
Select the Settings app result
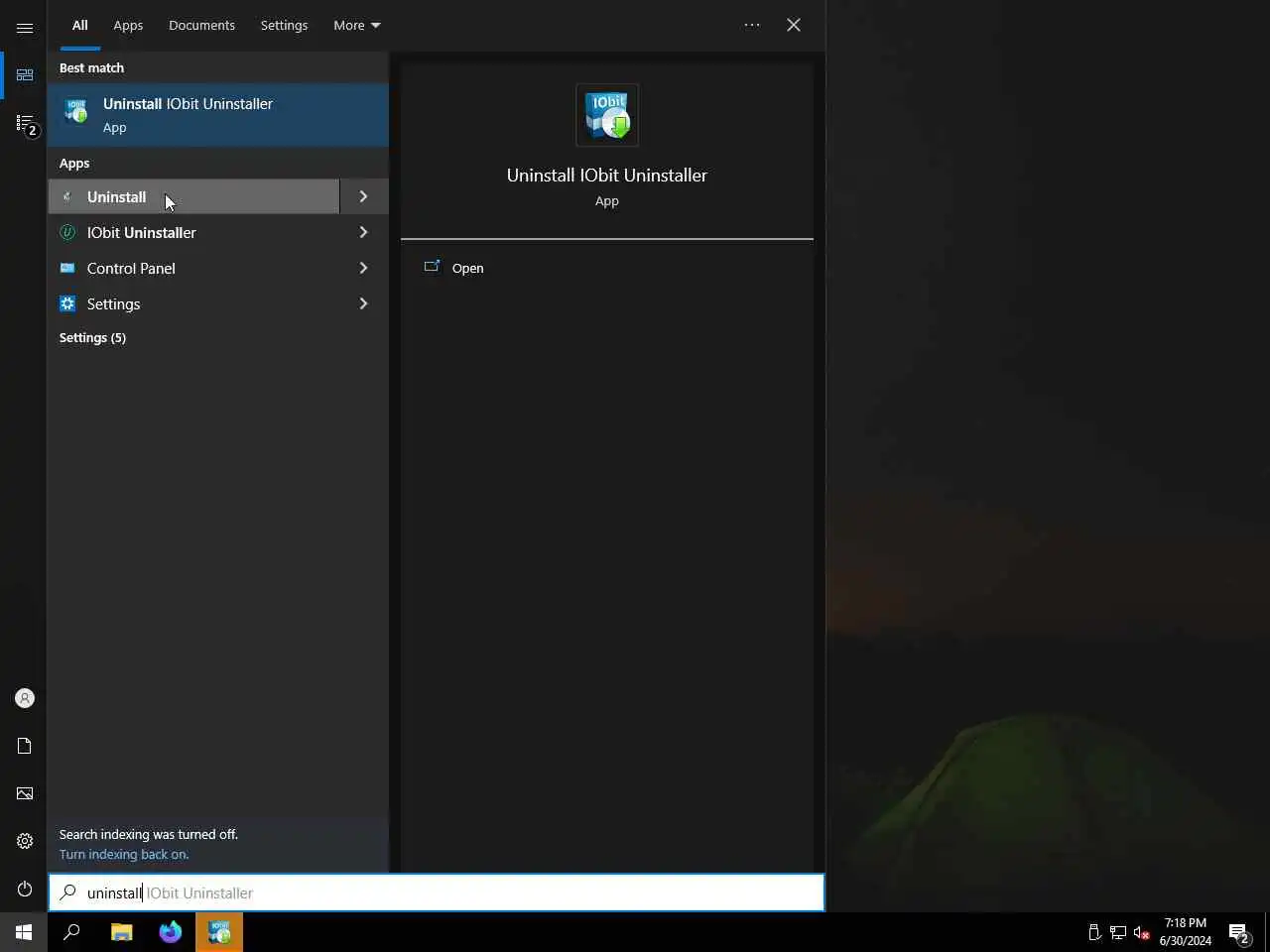(194, 303)
